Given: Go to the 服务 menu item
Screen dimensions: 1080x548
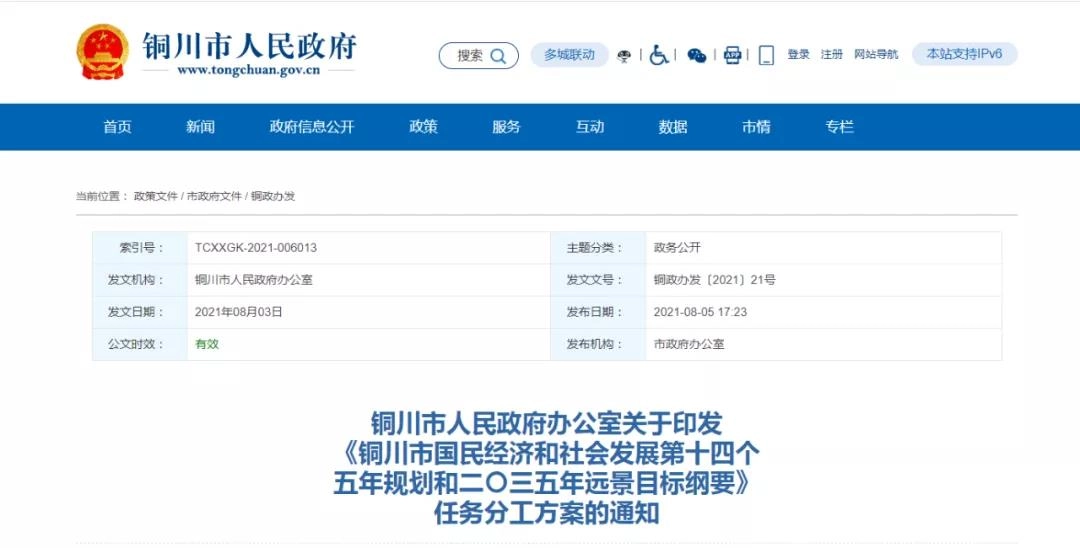Looking at the screenshot, I should pos(506,127).
